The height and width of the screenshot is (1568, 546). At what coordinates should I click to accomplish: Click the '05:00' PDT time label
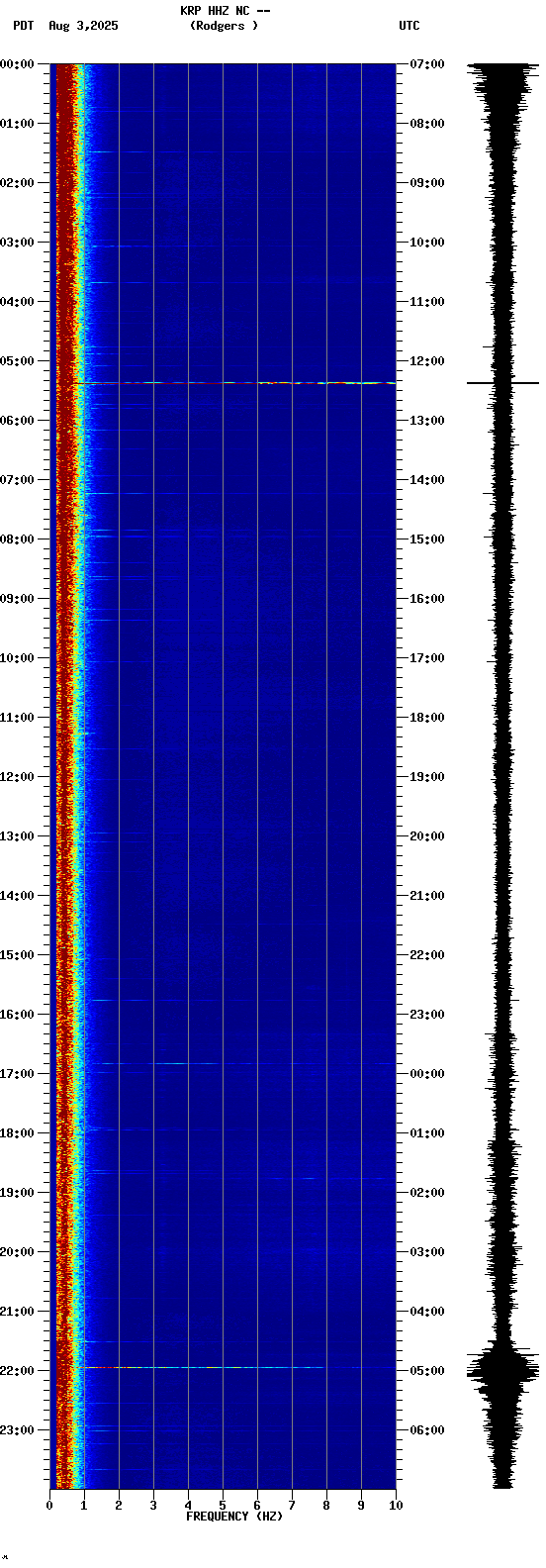(x=17, y=361)
